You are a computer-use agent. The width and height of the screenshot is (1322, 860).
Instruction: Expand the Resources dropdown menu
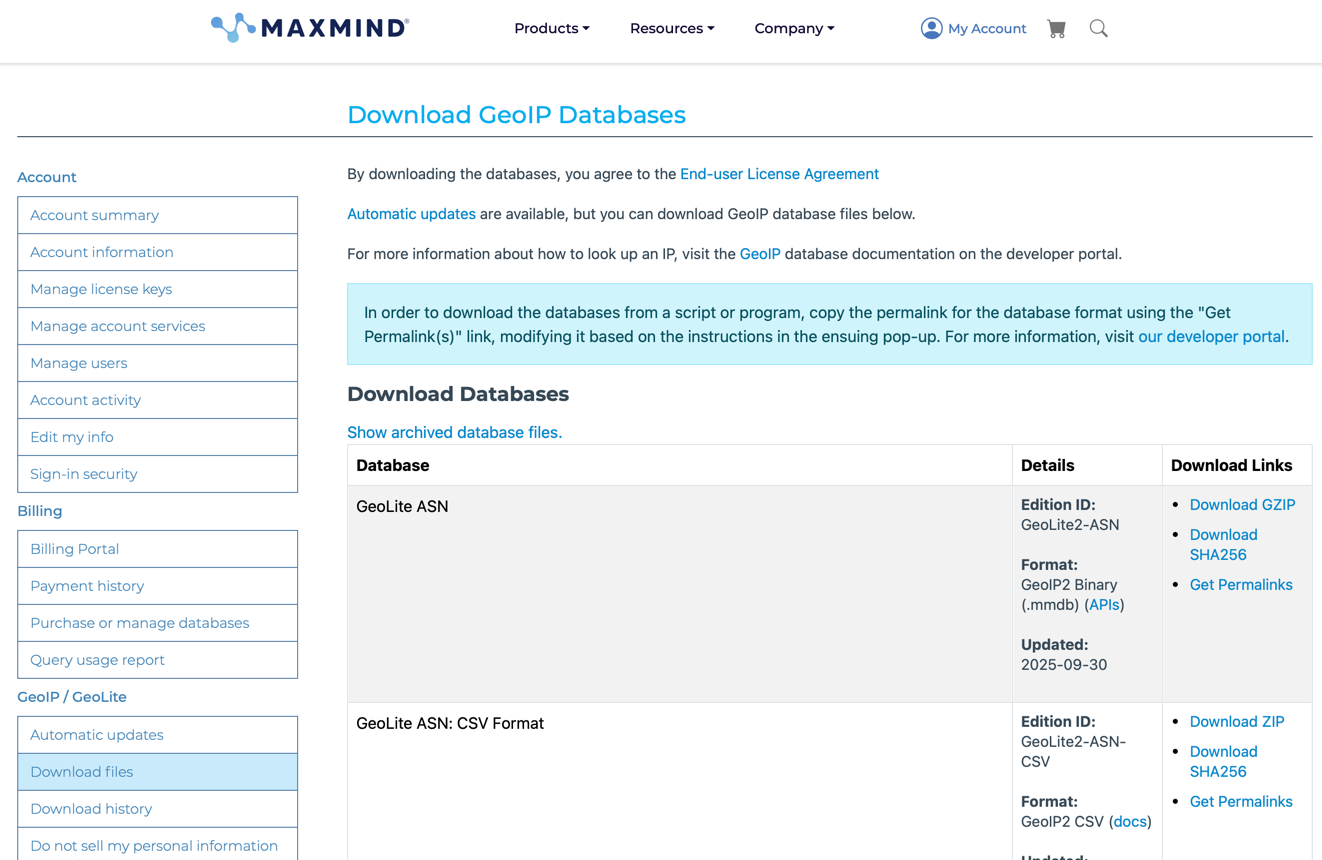coord(672,29)
